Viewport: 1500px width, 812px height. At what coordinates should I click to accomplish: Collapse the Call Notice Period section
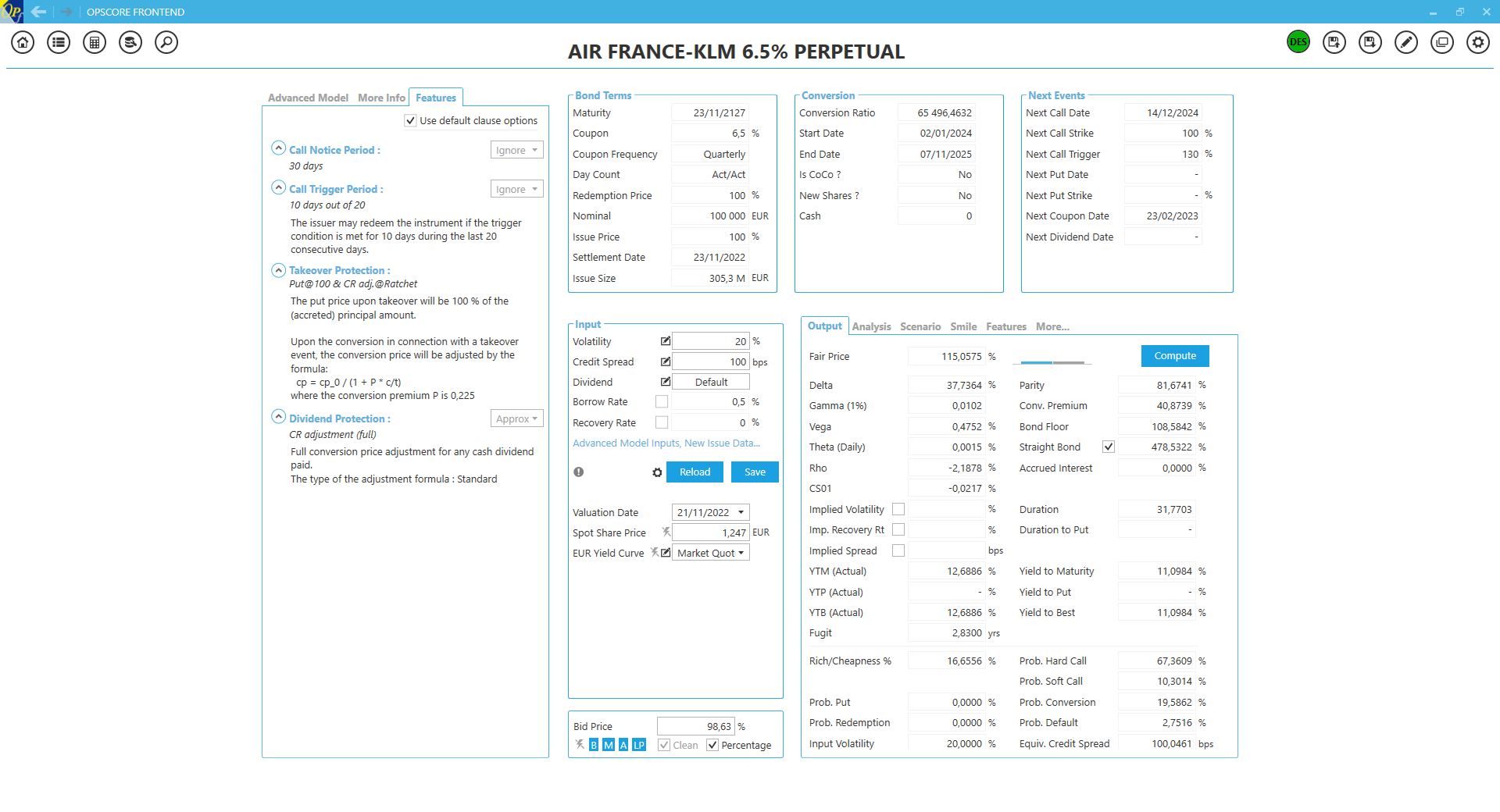click(x=278, y=148)
